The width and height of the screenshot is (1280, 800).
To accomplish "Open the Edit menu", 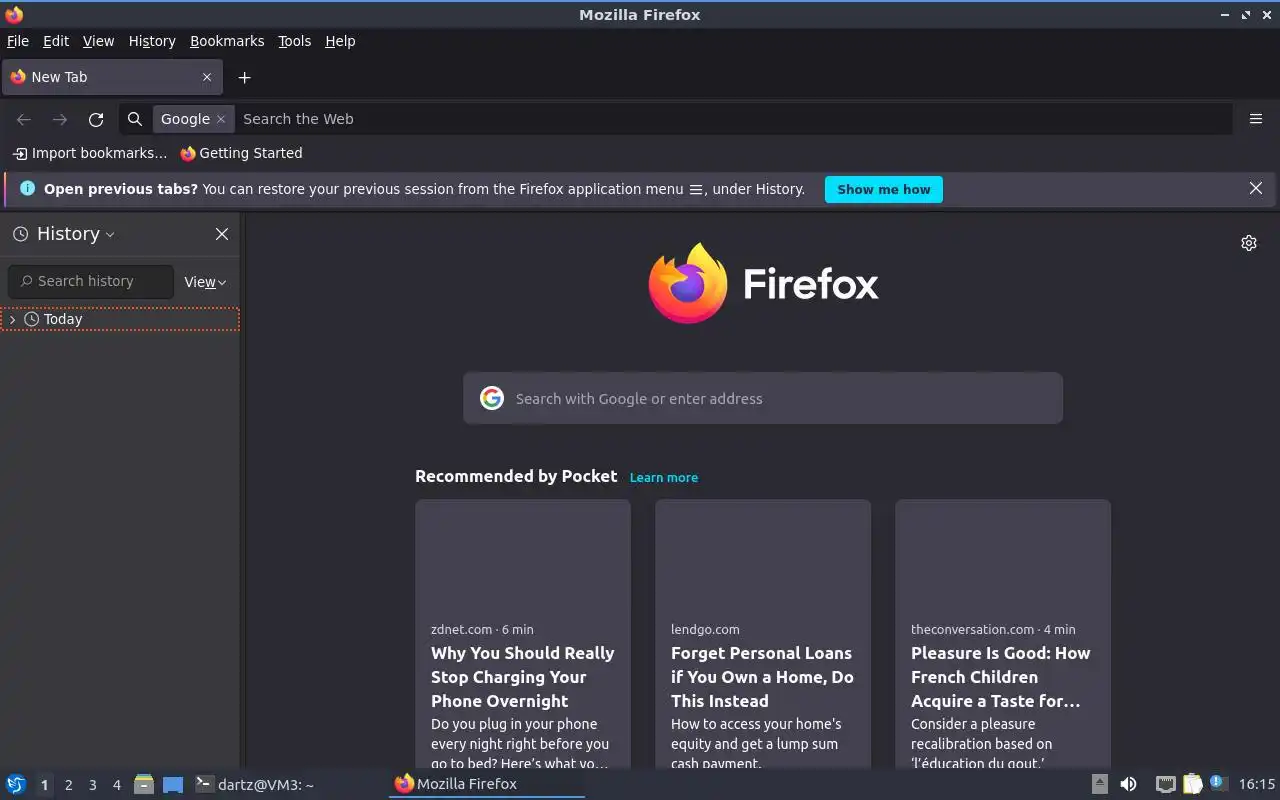I will coord(56,41).
